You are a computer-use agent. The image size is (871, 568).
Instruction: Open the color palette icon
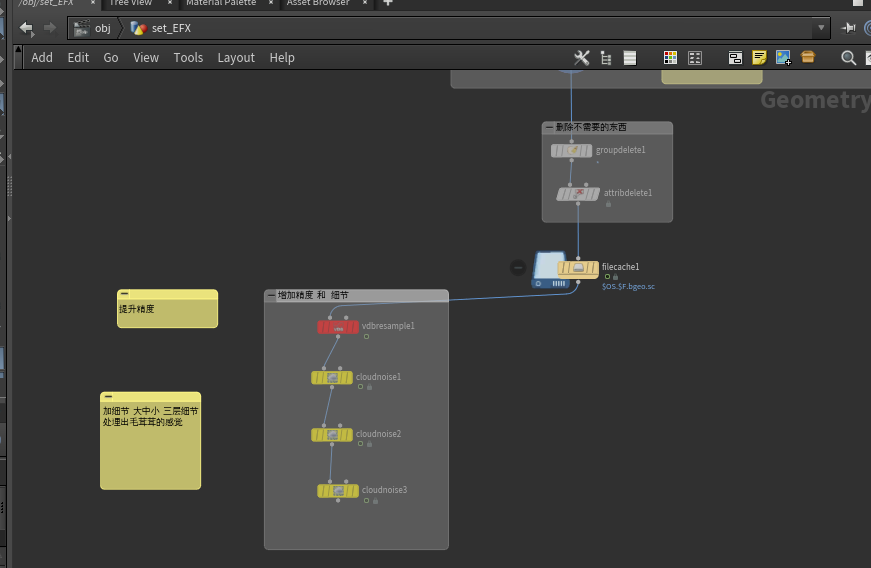point(670,58)
